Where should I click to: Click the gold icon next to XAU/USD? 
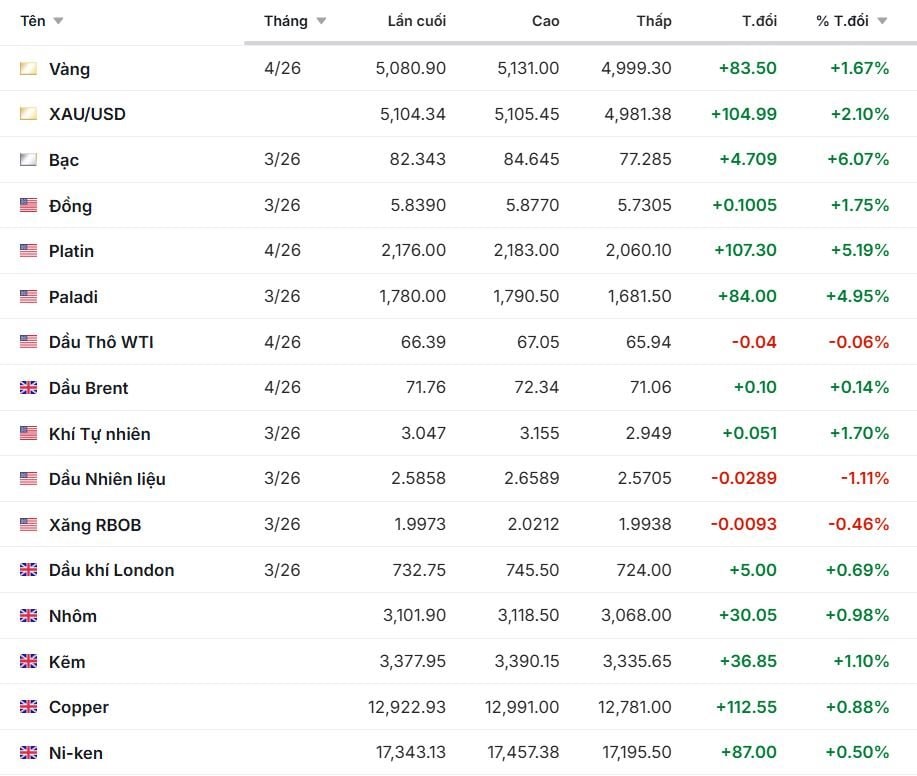click(28, 114)
